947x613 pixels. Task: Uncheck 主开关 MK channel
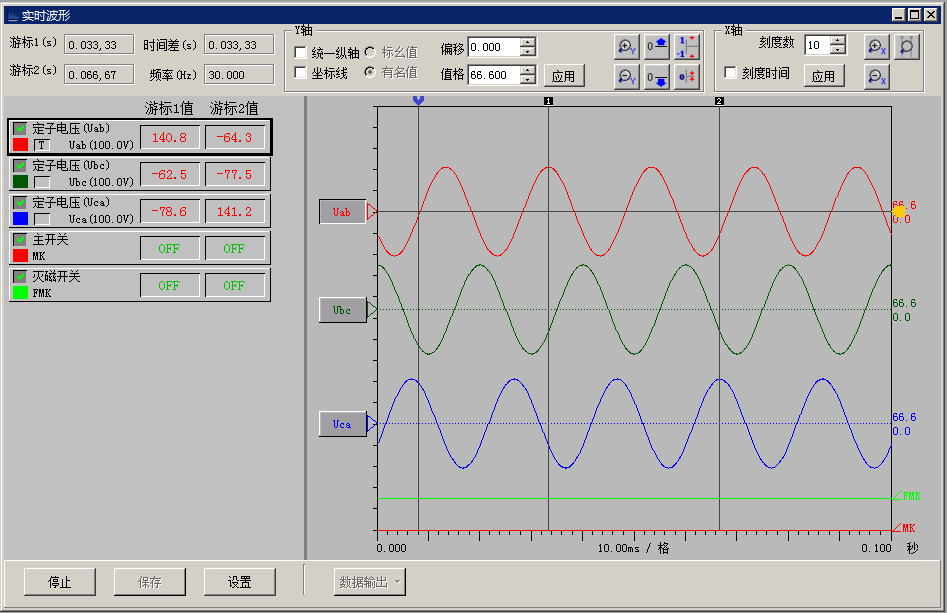20,240
